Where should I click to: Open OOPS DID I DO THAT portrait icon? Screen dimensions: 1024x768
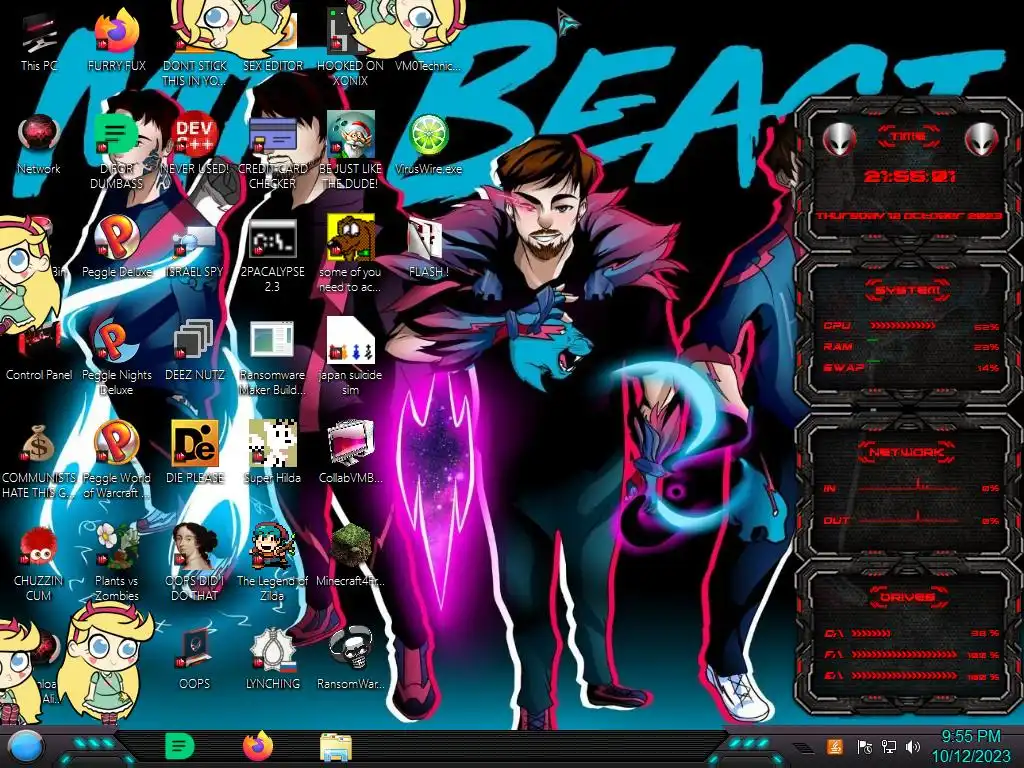tap(195, 563)
